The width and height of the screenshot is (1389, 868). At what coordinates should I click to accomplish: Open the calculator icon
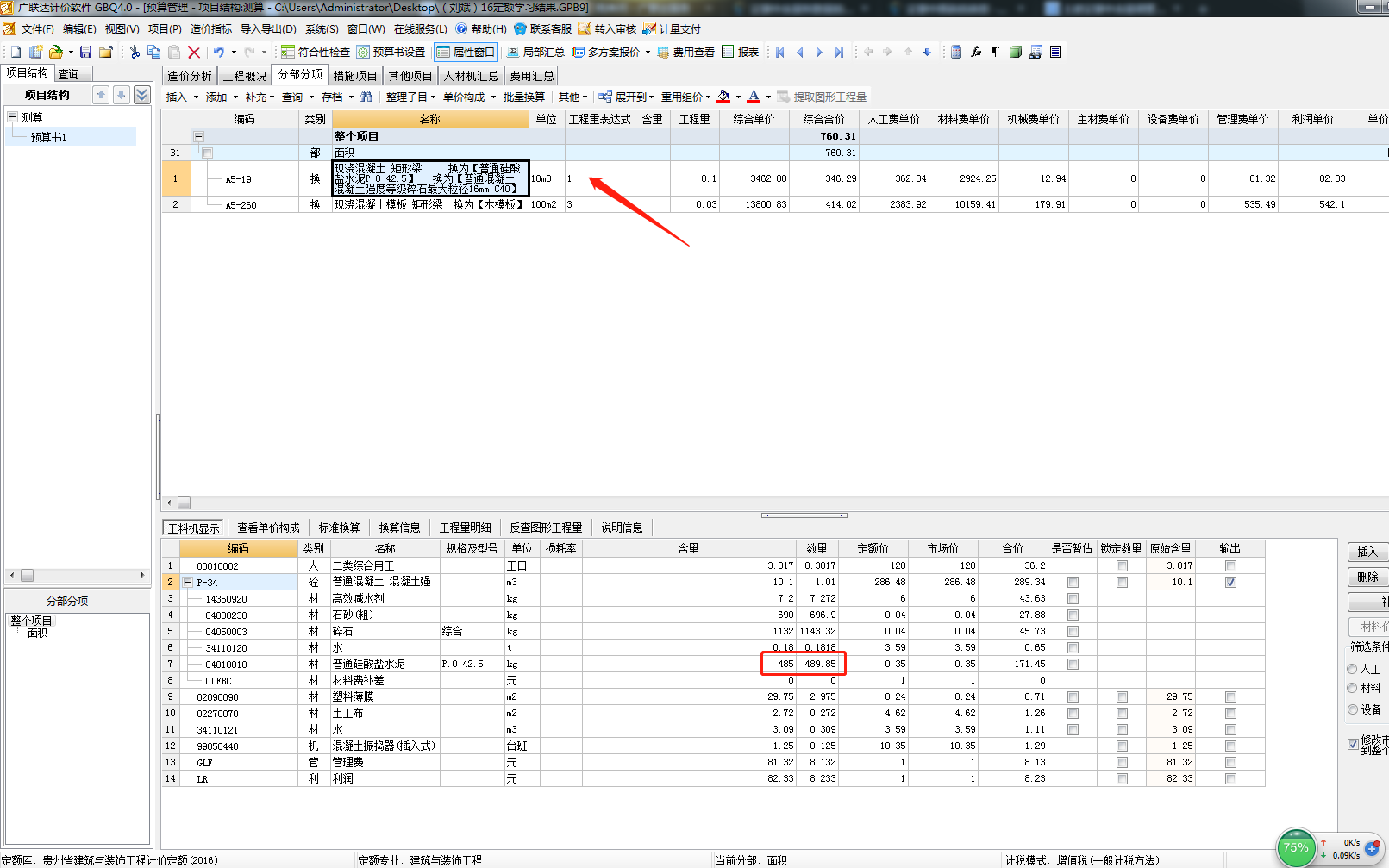pos(956,53)
